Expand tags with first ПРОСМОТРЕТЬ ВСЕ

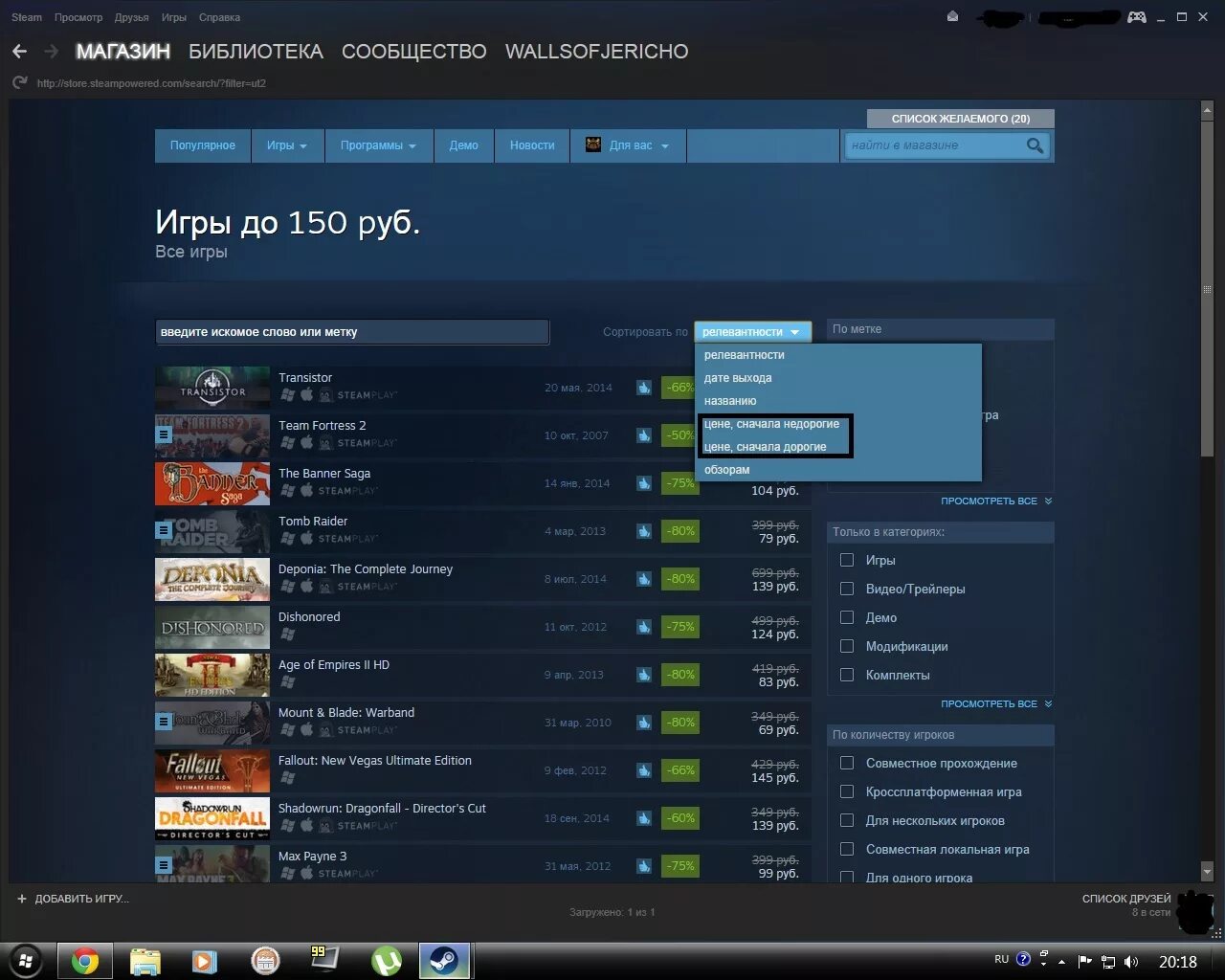pos(995,501)
